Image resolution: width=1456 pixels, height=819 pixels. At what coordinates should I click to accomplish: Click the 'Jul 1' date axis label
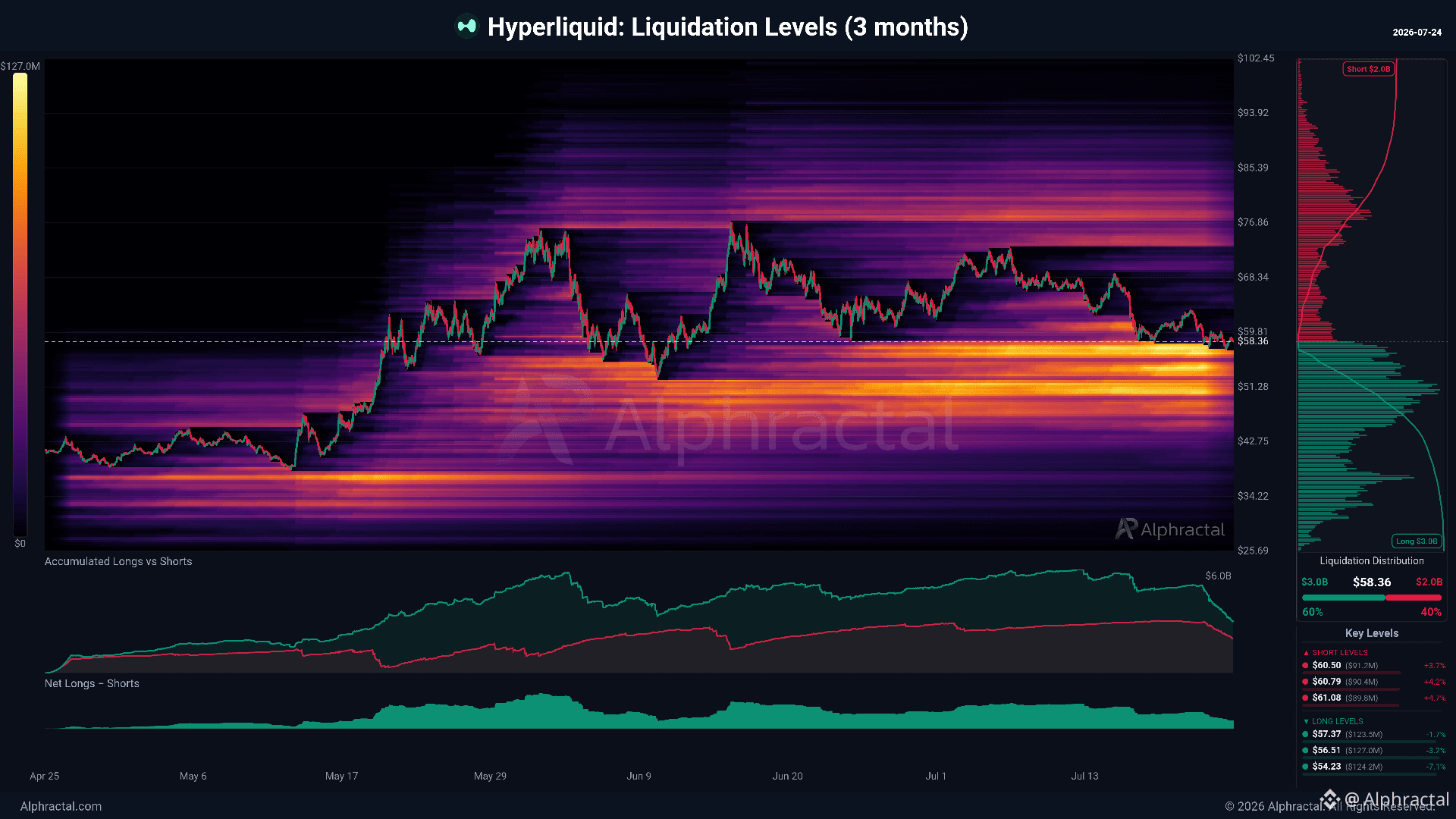click(x=936, y=777)
